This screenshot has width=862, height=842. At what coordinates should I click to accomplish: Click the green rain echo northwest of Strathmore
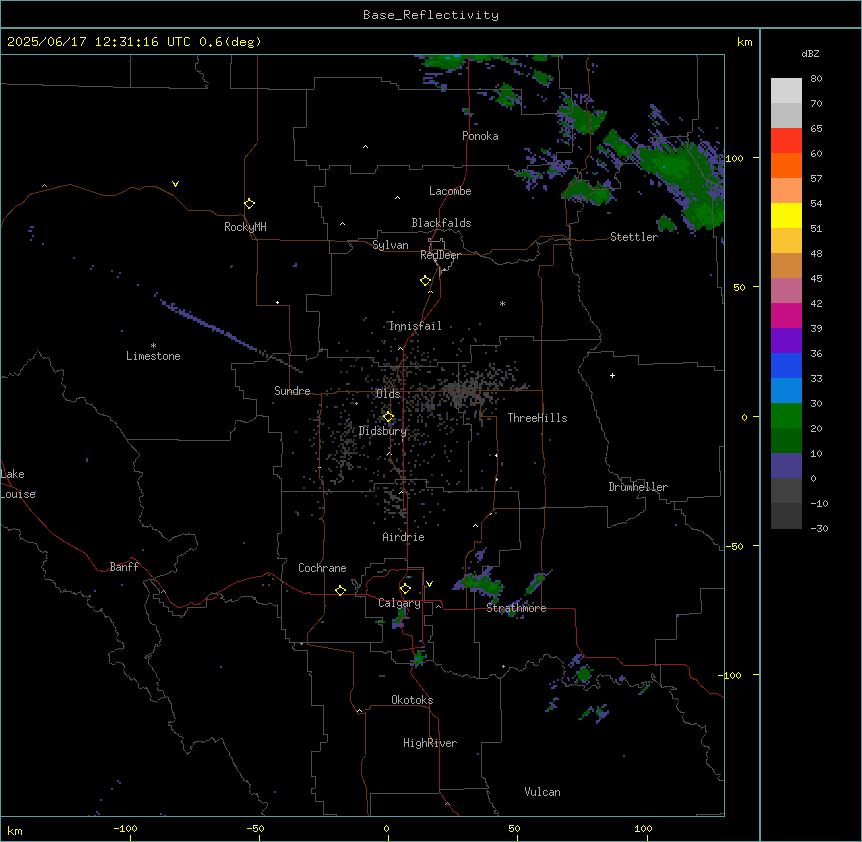click(x=482, y=583)
